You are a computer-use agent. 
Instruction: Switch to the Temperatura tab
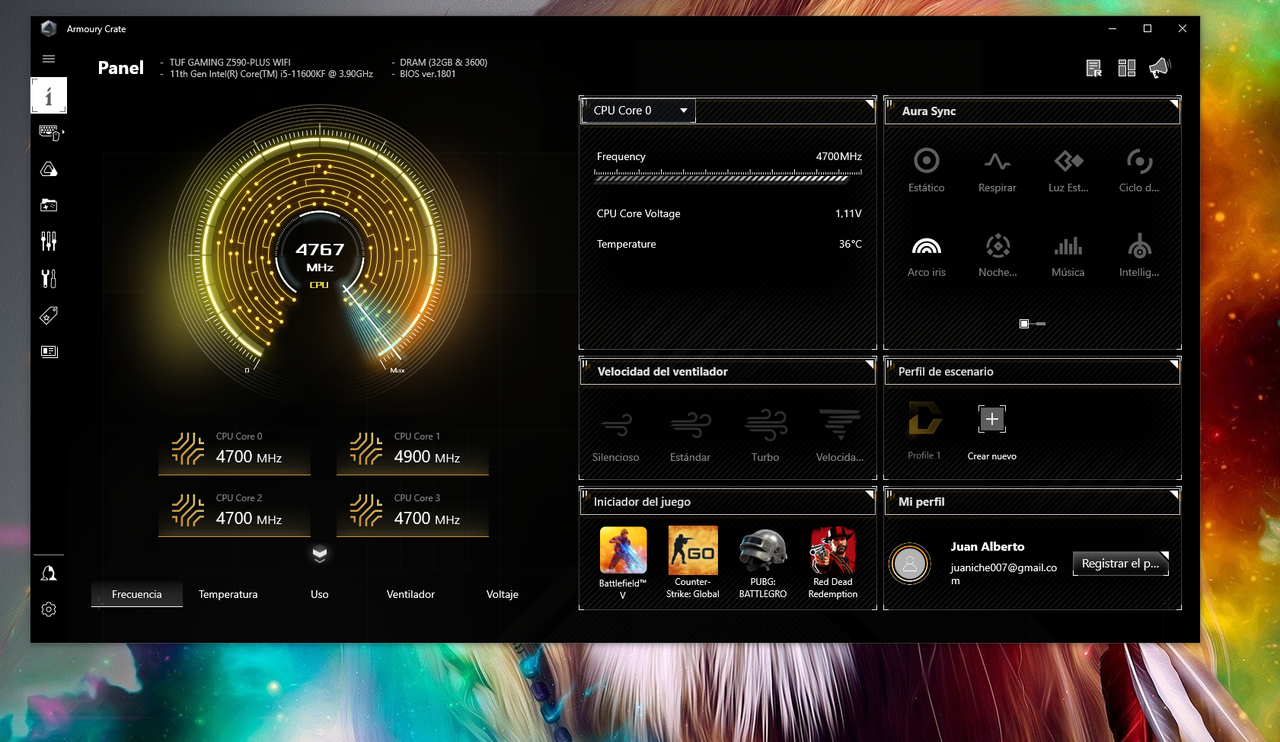click(x=228, y=594)
